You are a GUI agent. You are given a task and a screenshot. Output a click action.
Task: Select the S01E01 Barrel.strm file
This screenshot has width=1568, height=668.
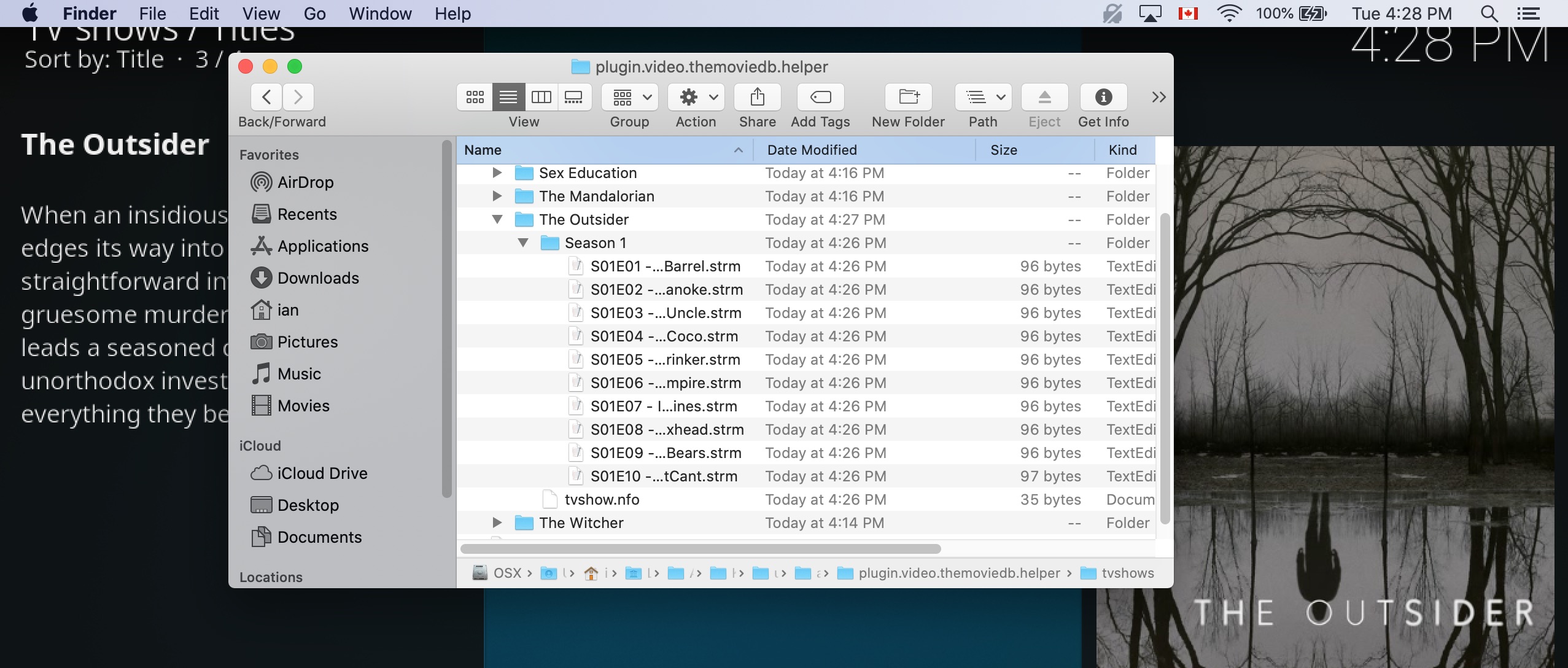(806, 266)
